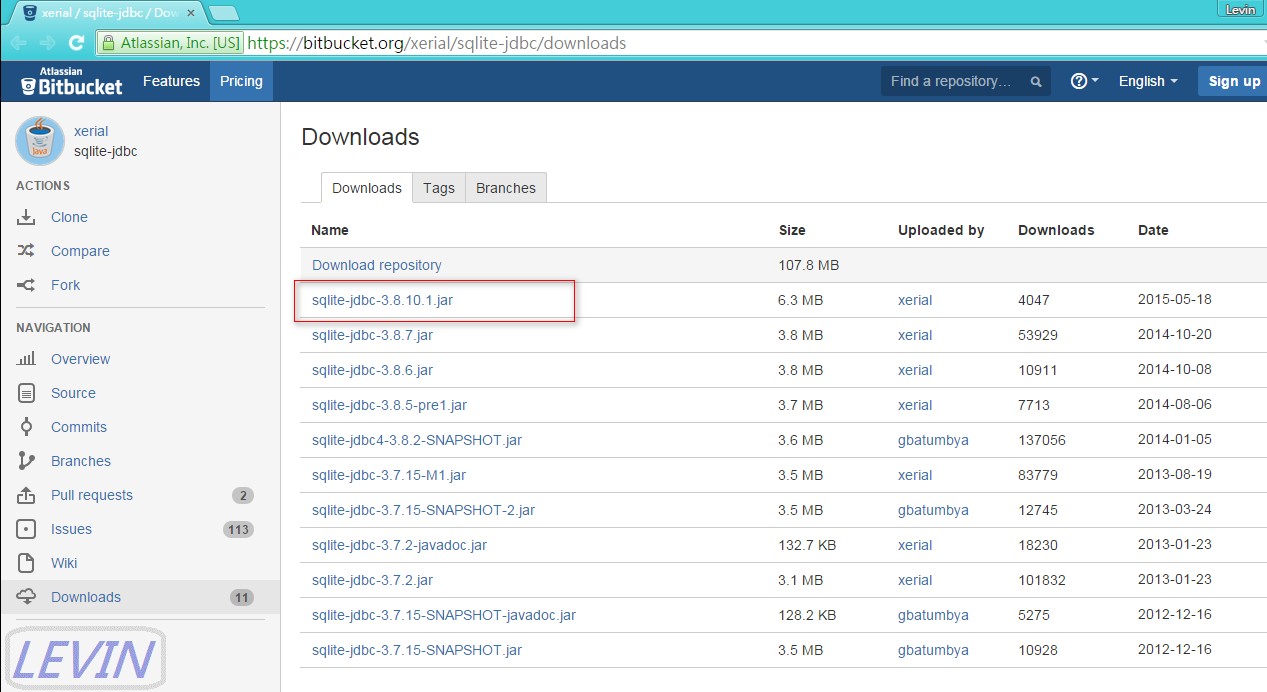This screenshot has width=1267, height=692.
Task: Click the xerial Java avatar
Action: [39, 140]
